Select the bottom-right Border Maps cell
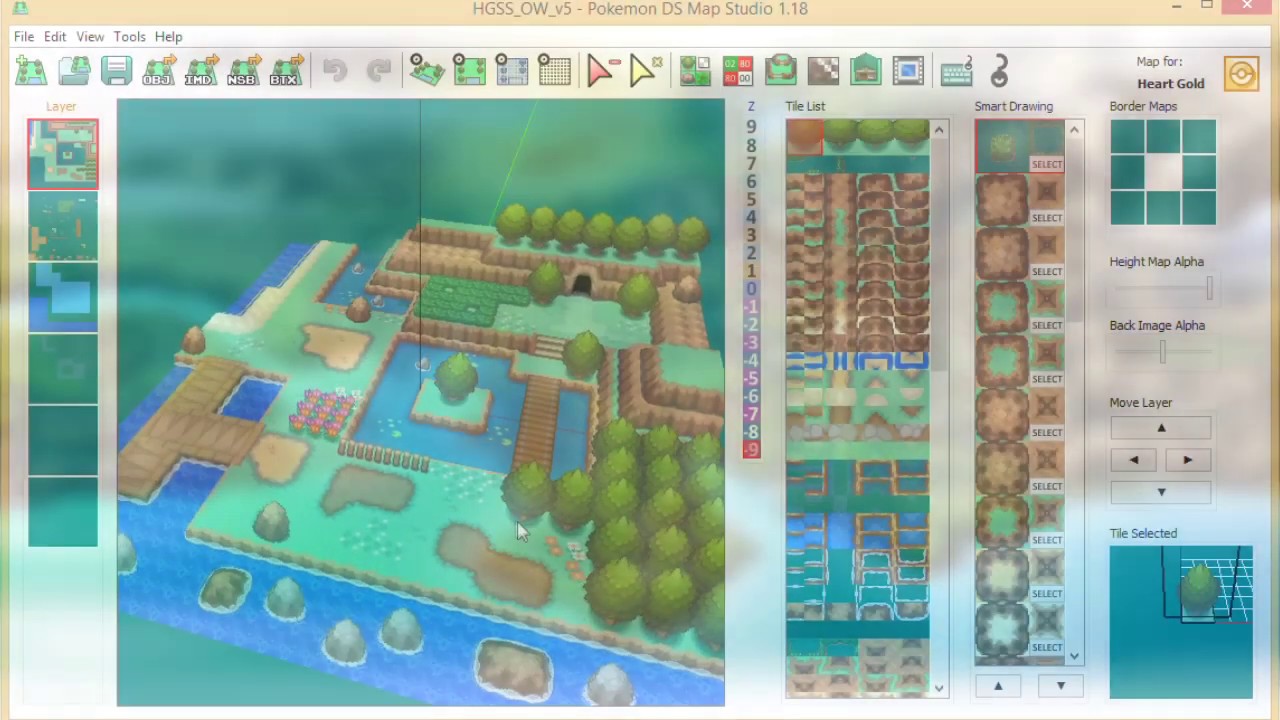The height and width of the screenshot is (720, 1280). [1199, 208]
